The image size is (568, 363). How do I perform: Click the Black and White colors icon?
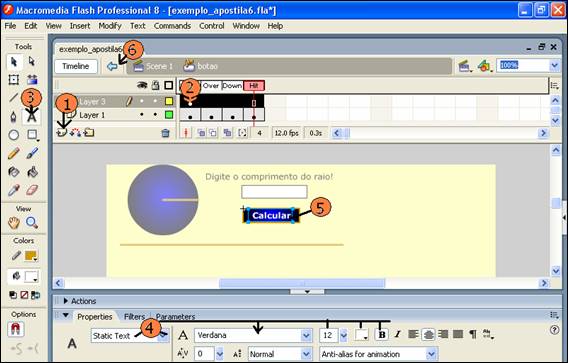point(13,295)
